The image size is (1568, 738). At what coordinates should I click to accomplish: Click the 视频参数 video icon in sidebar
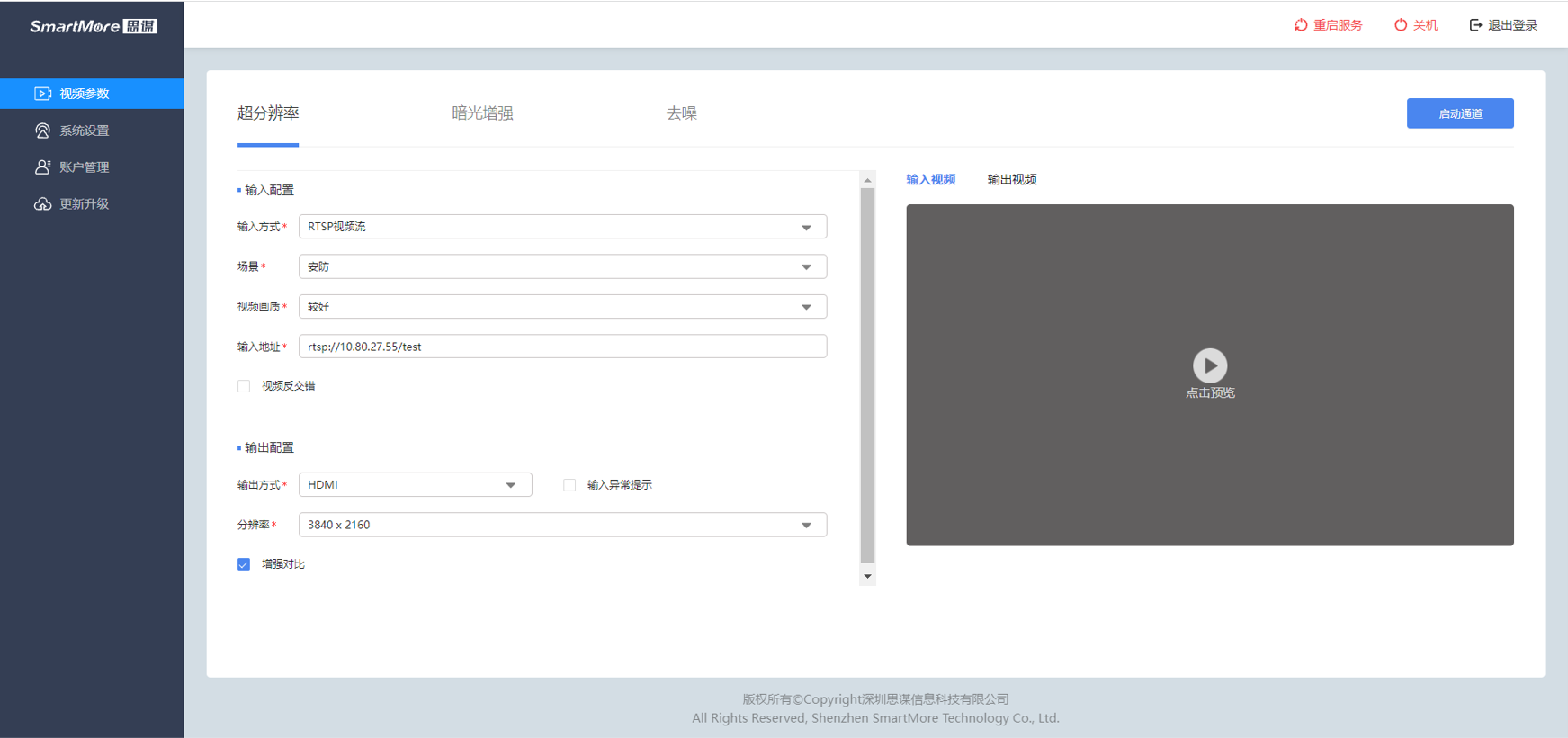pyautogui.click(x=42, y=94)
